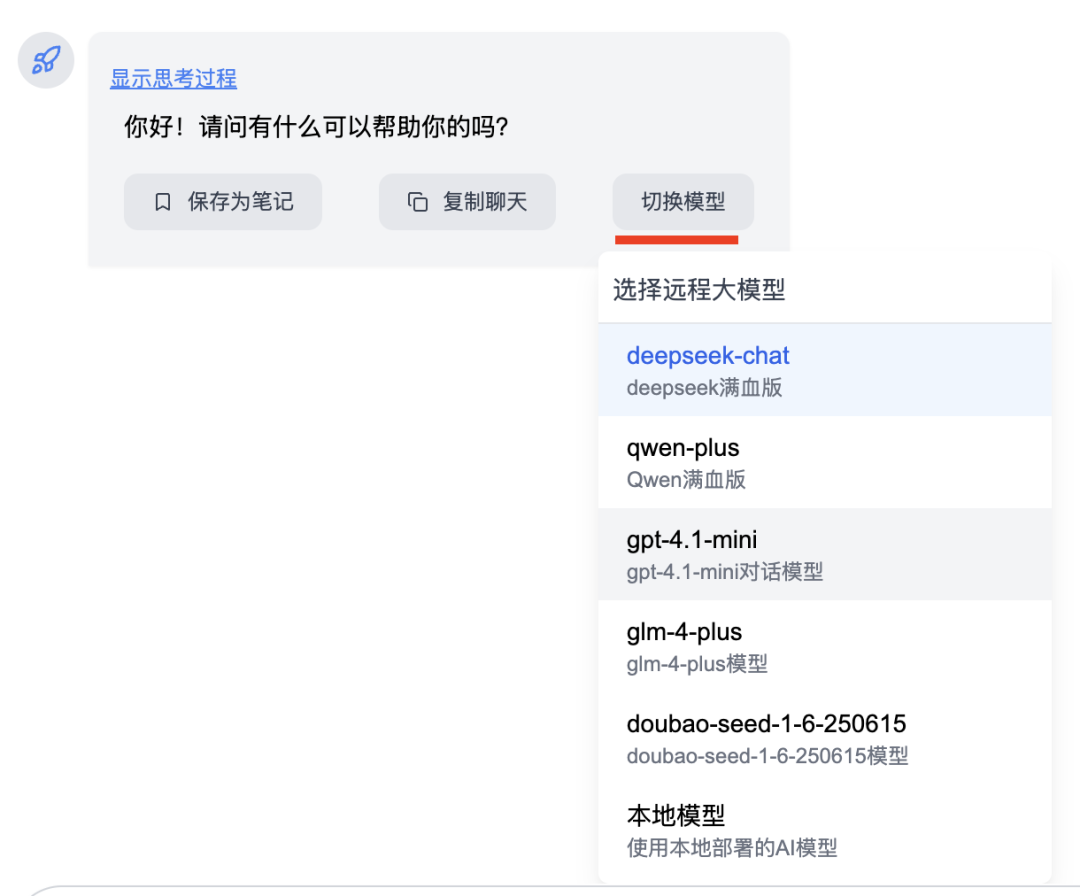Select the deepseek-chat model
Viewport: 1080px width, 896px height.
[825, 370]
